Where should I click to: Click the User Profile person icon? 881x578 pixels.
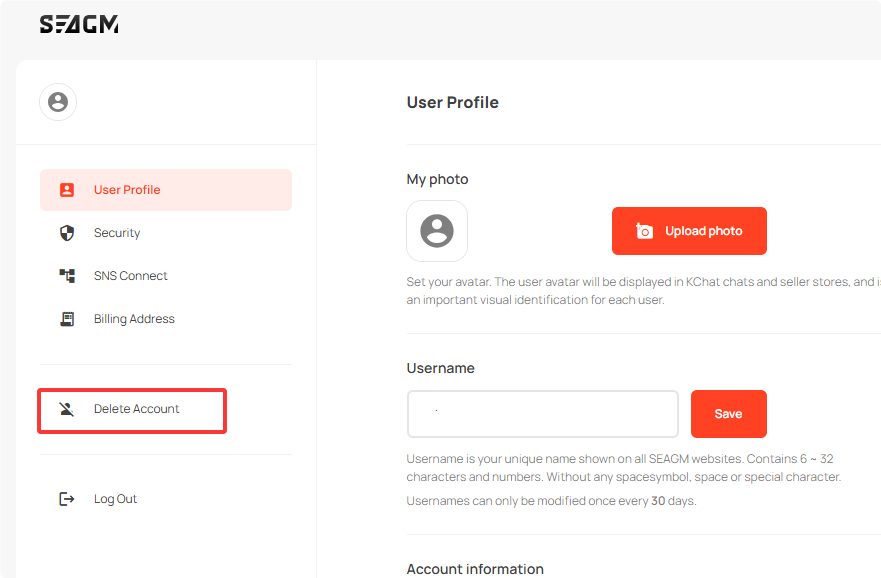click(x=67, y=190)
